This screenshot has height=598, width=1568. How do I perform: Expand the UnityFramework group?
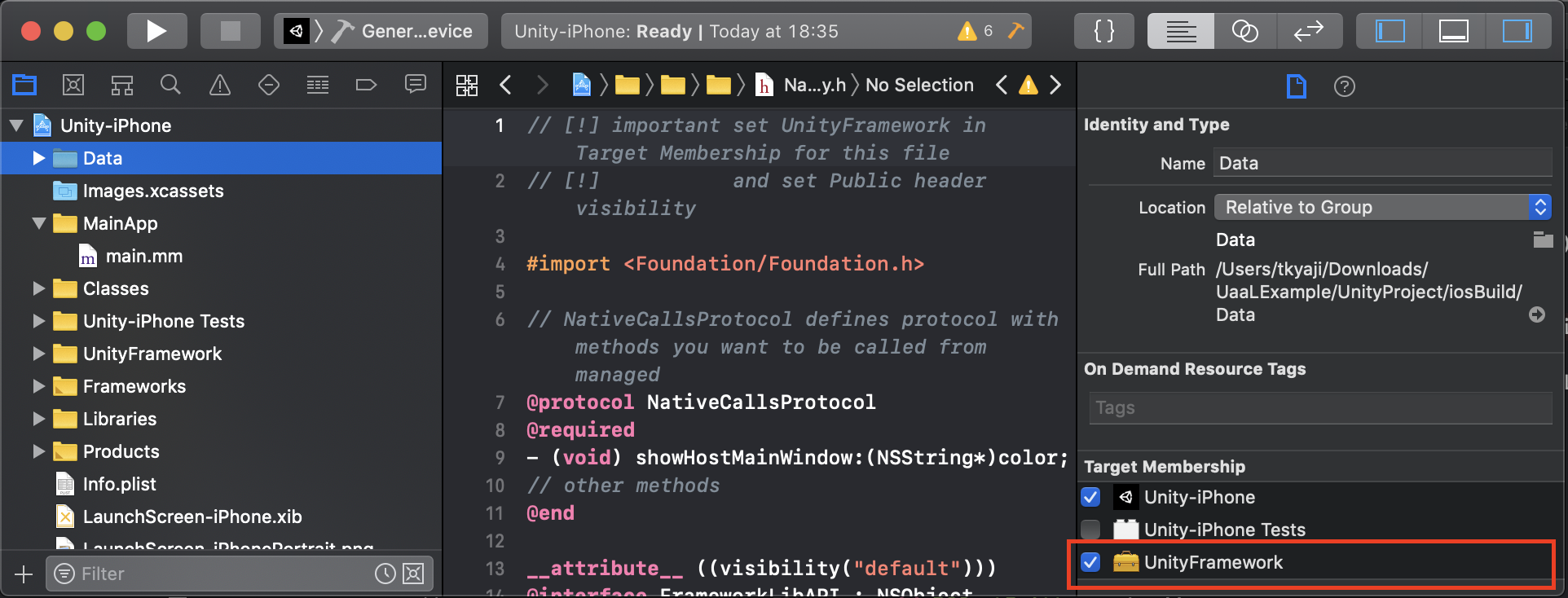point(38,354)
